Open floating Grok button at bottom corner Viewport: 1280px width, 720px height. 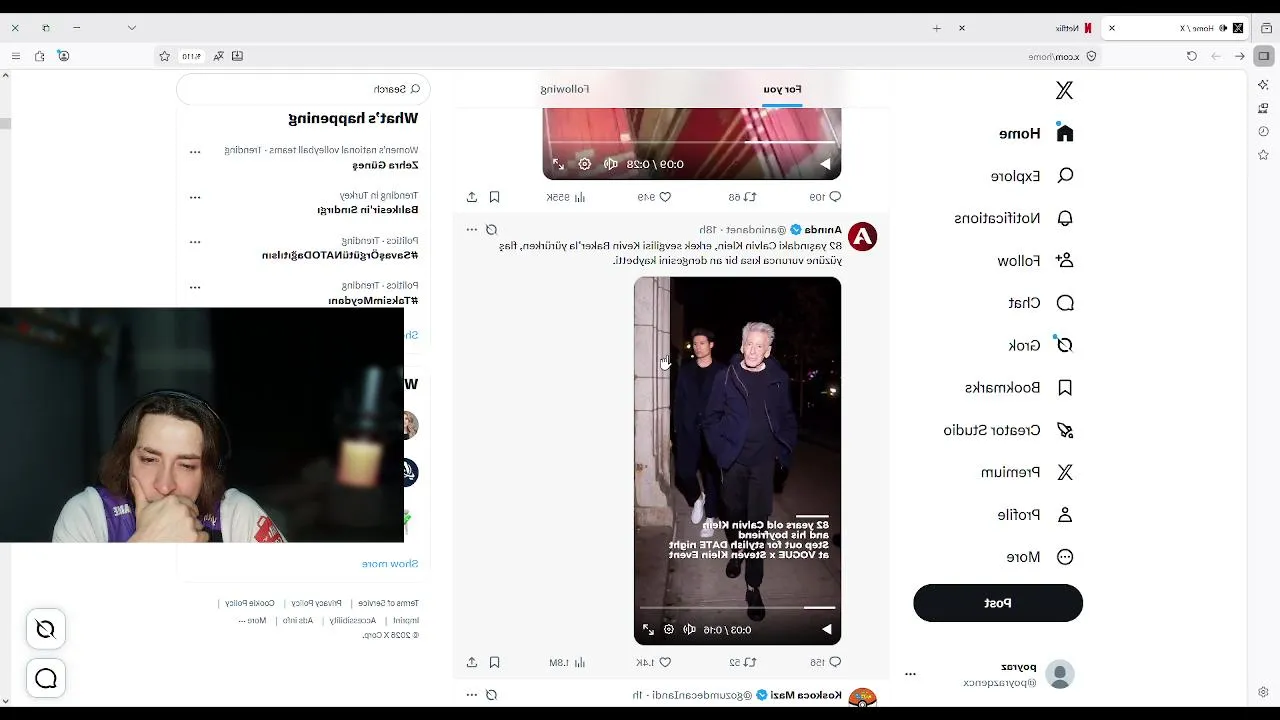46,629
